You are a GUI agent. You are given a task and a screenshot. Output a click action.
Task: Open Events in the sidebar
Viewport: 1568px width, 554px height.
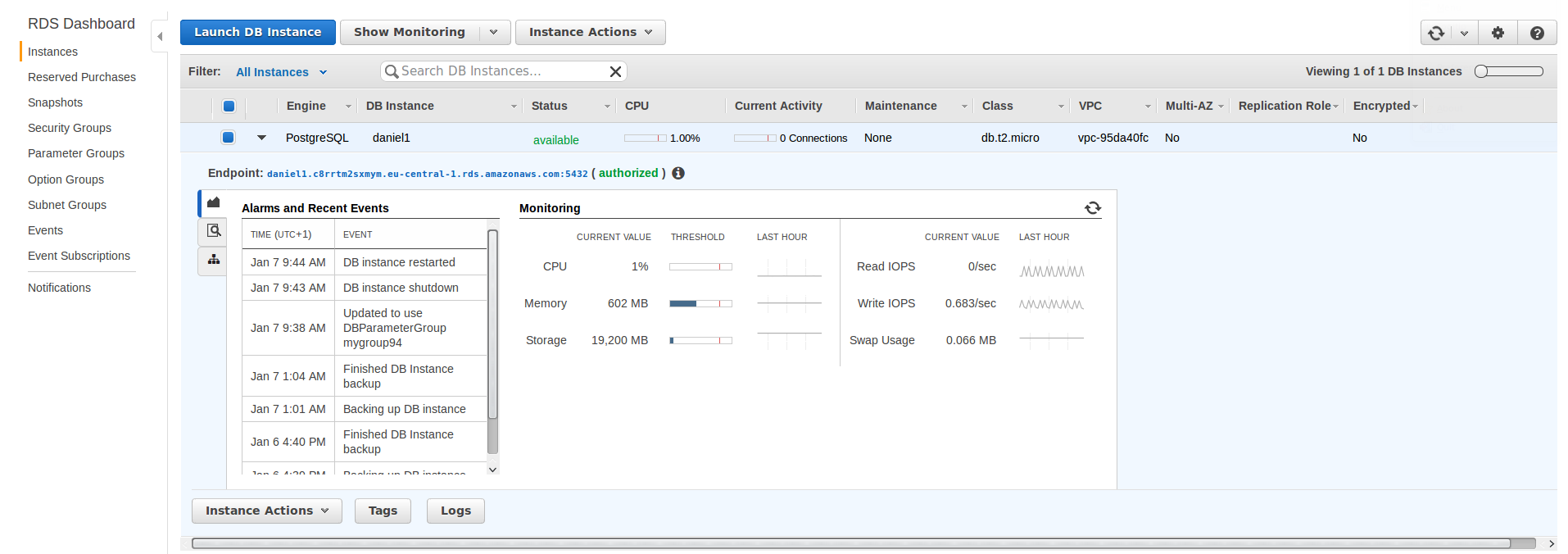click(x=45, y=230)
